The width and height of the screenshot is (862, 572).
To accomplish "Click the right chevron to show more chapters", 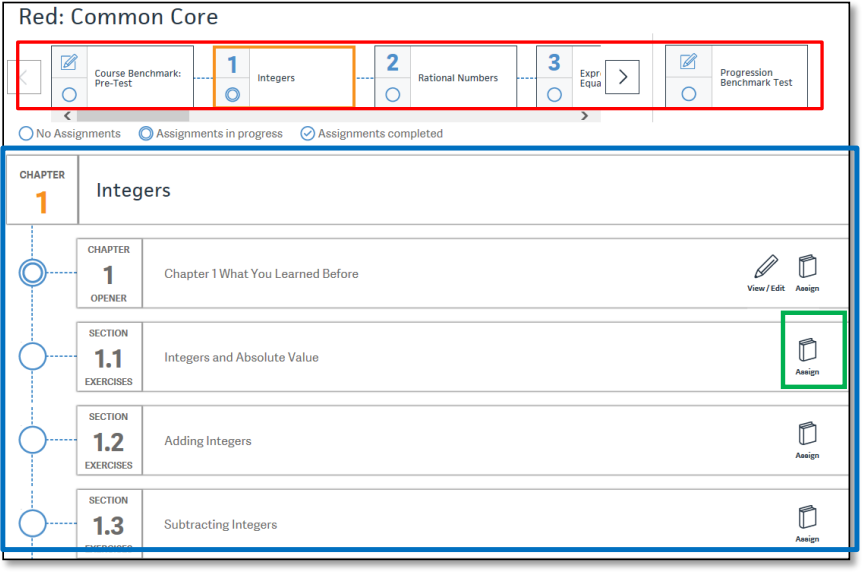I will click(622, 77).
